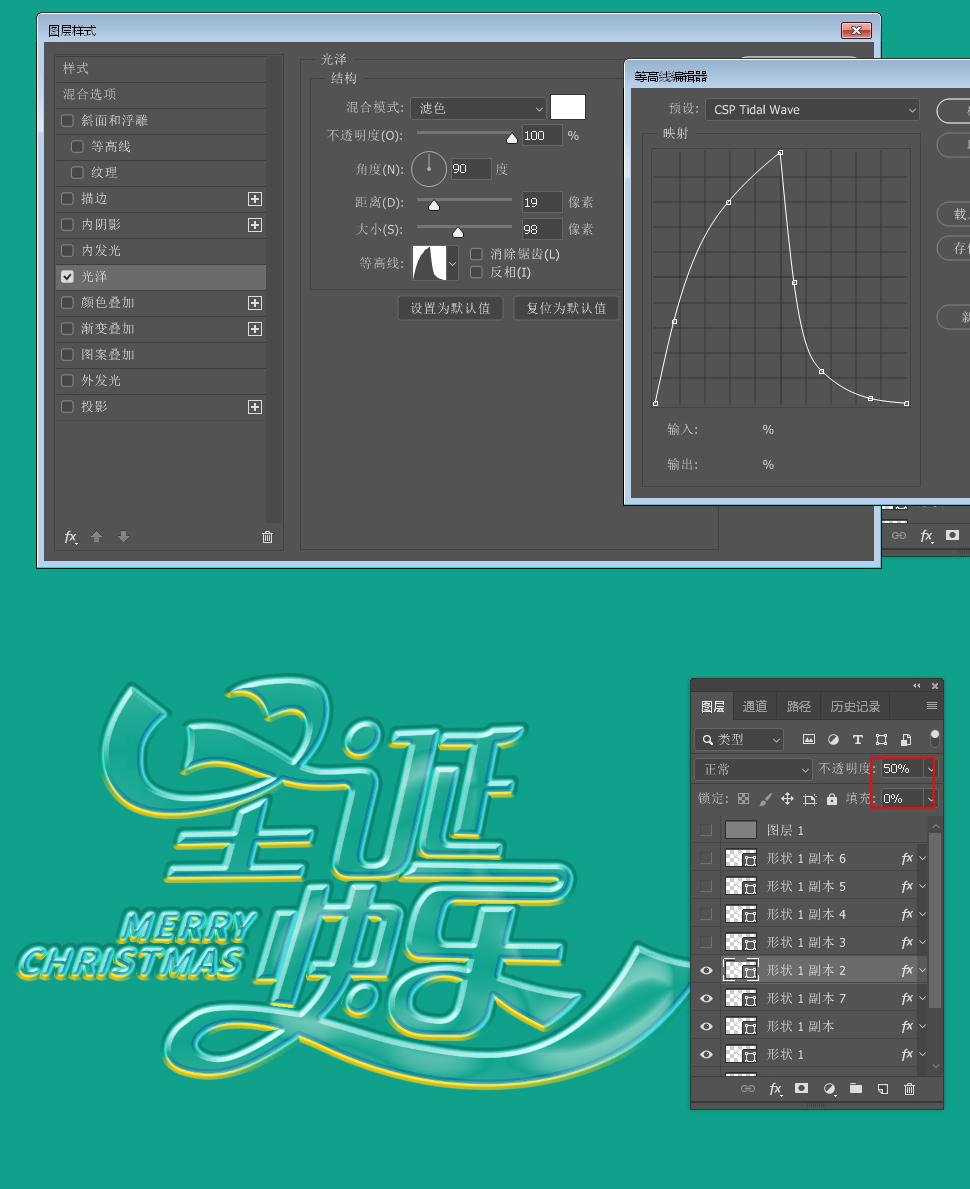Enable 图案叠加 checkbox
This screenshot has width=970, height=1189.
(67, 354)
